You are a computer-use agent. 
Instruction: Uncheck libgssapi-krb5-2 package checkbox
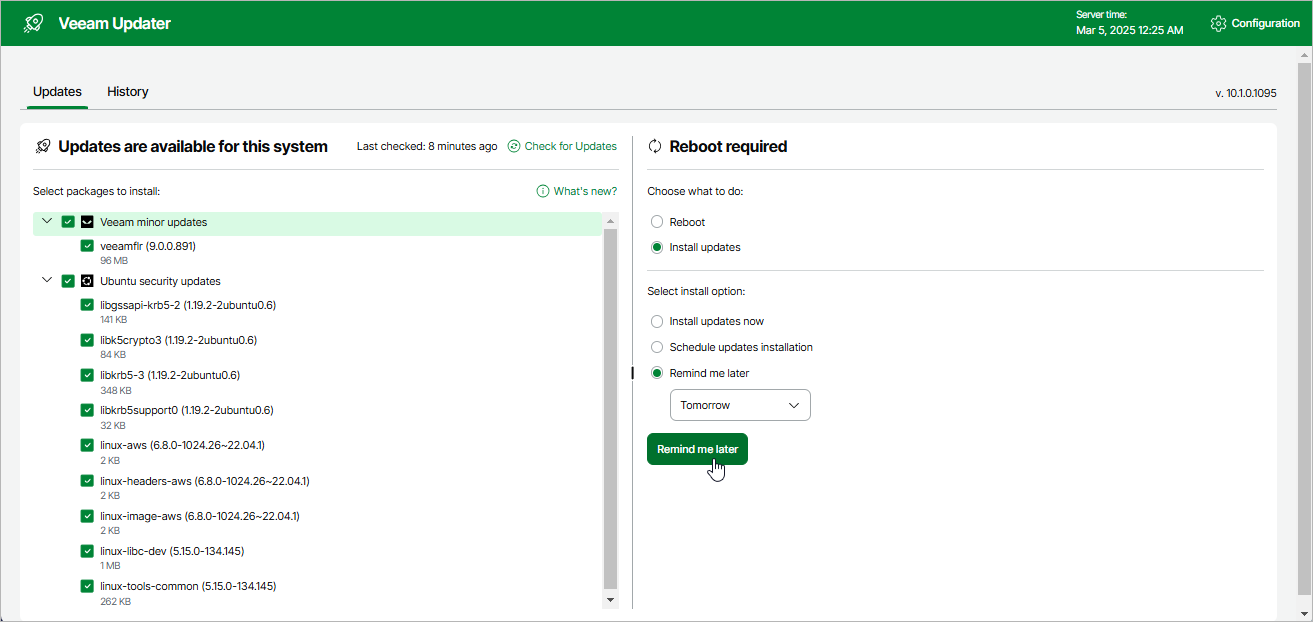tap(87, 305)
